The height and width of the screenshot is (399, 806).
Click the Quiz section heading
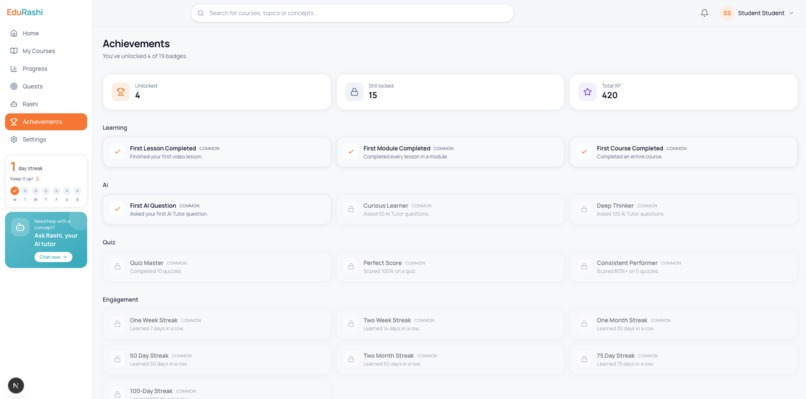coord(109,242)
